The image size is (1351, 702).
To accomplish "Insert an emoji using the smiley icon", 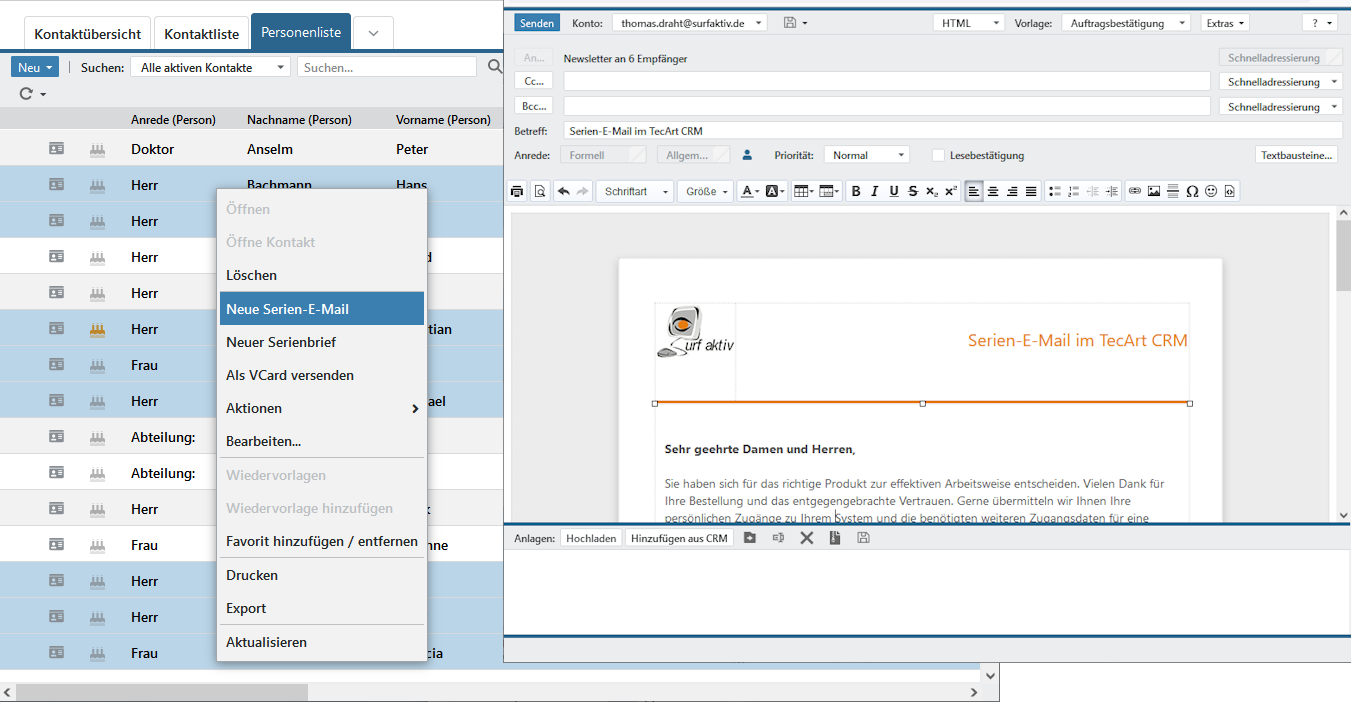I will pos(1211,191).
